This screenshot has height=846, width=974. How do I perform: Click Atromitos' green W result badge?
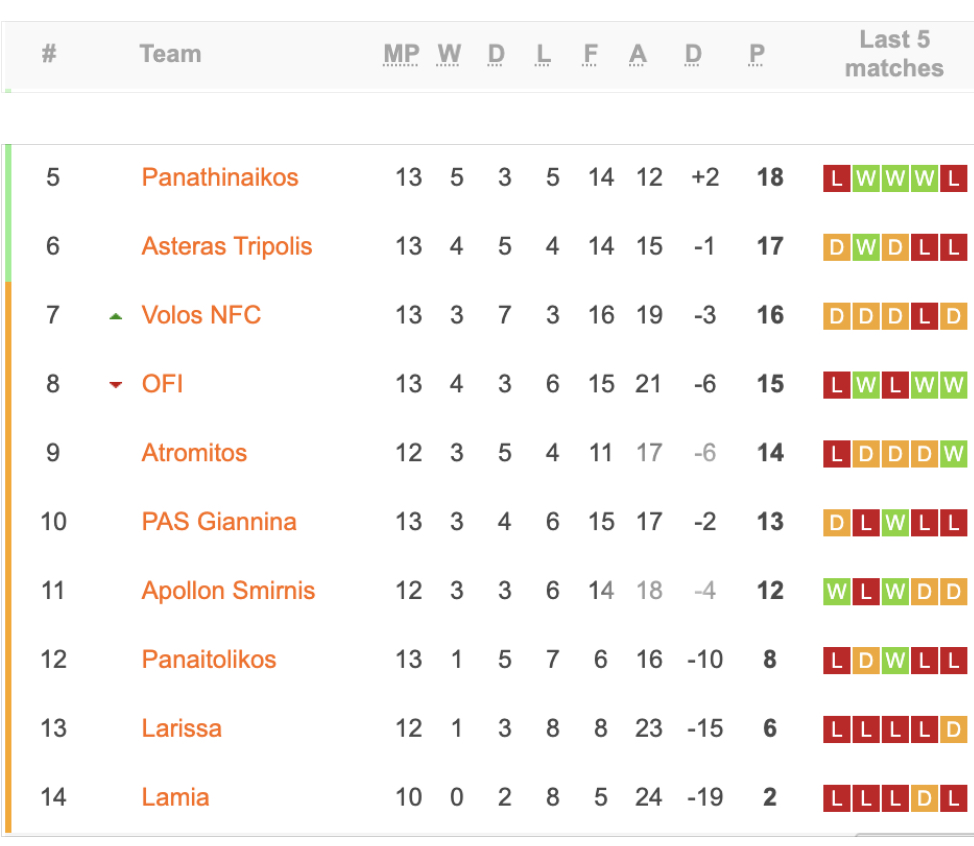pos(953,454)
